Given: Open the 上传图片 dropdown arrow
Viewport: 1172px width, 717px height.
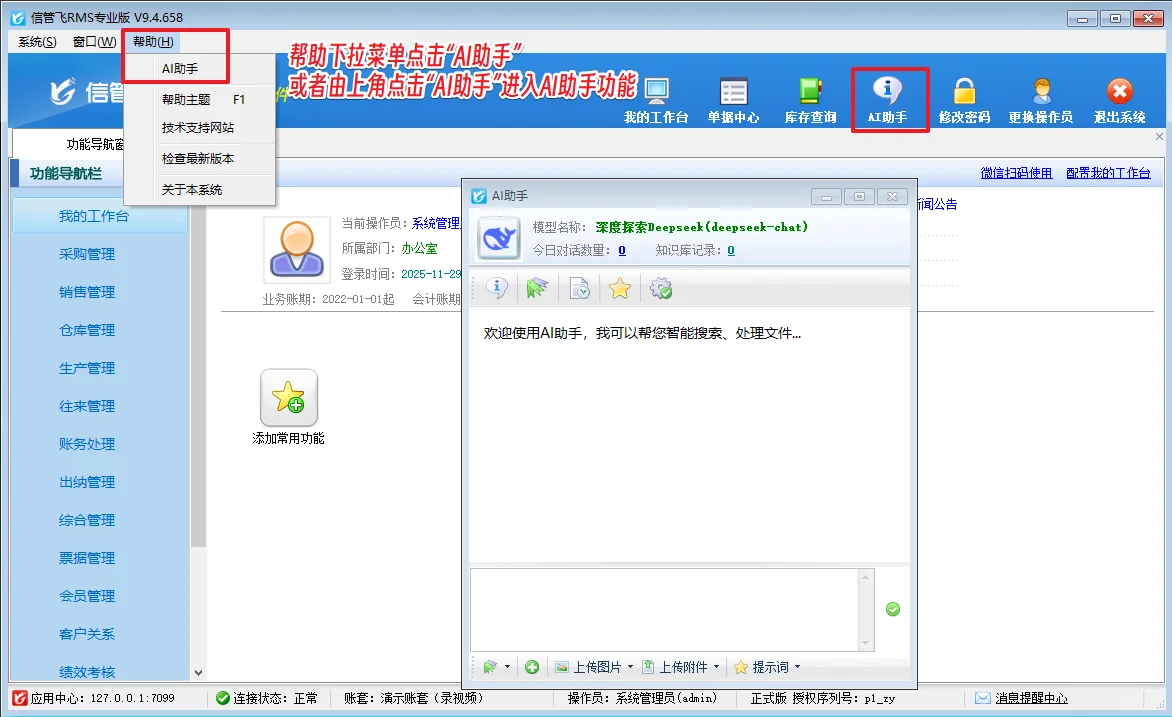Looking at the screenshot, I should coord(629,667).
